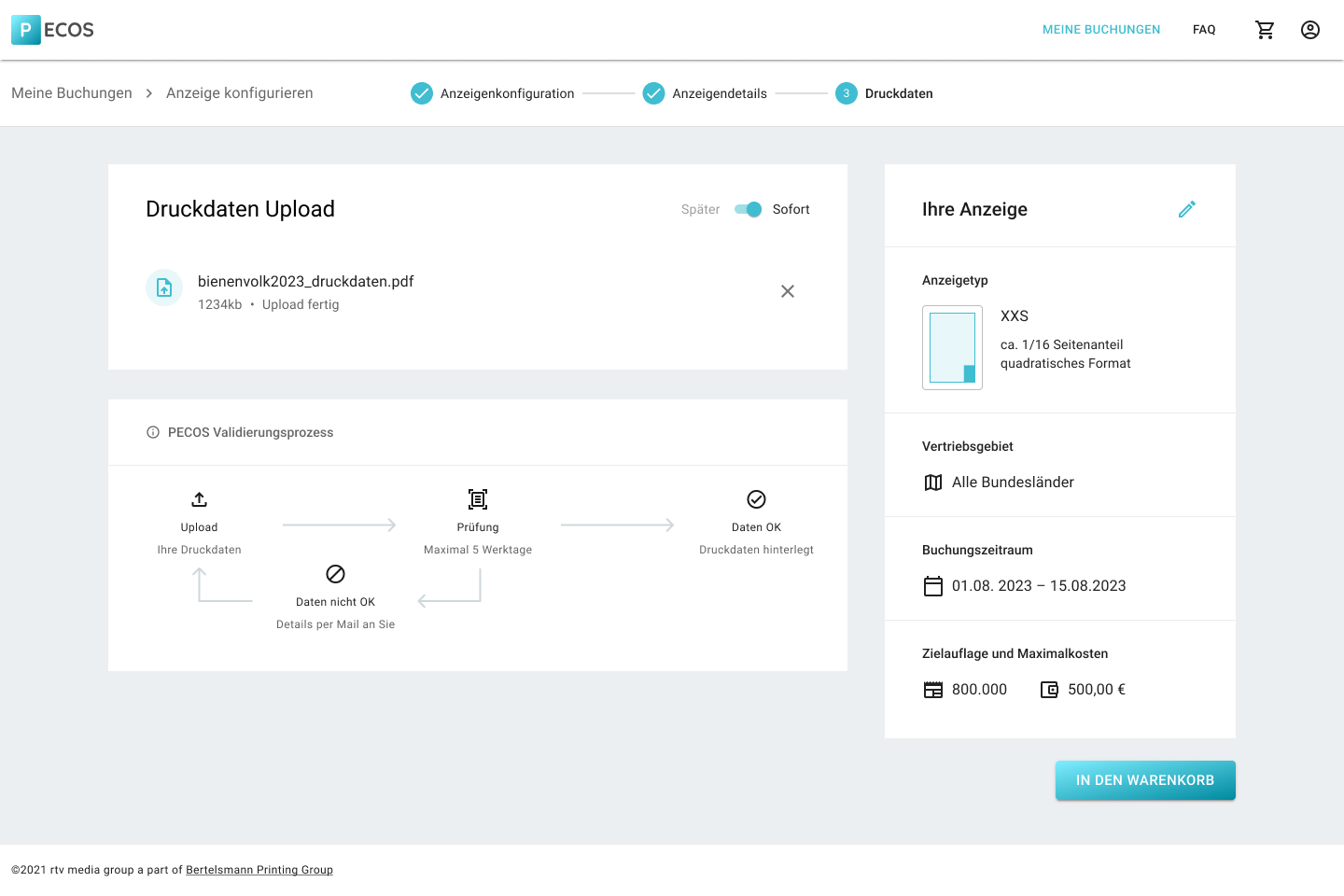Open the shopping cart icon
This screenshot has width=1344, height=896.
(1265, 30)
